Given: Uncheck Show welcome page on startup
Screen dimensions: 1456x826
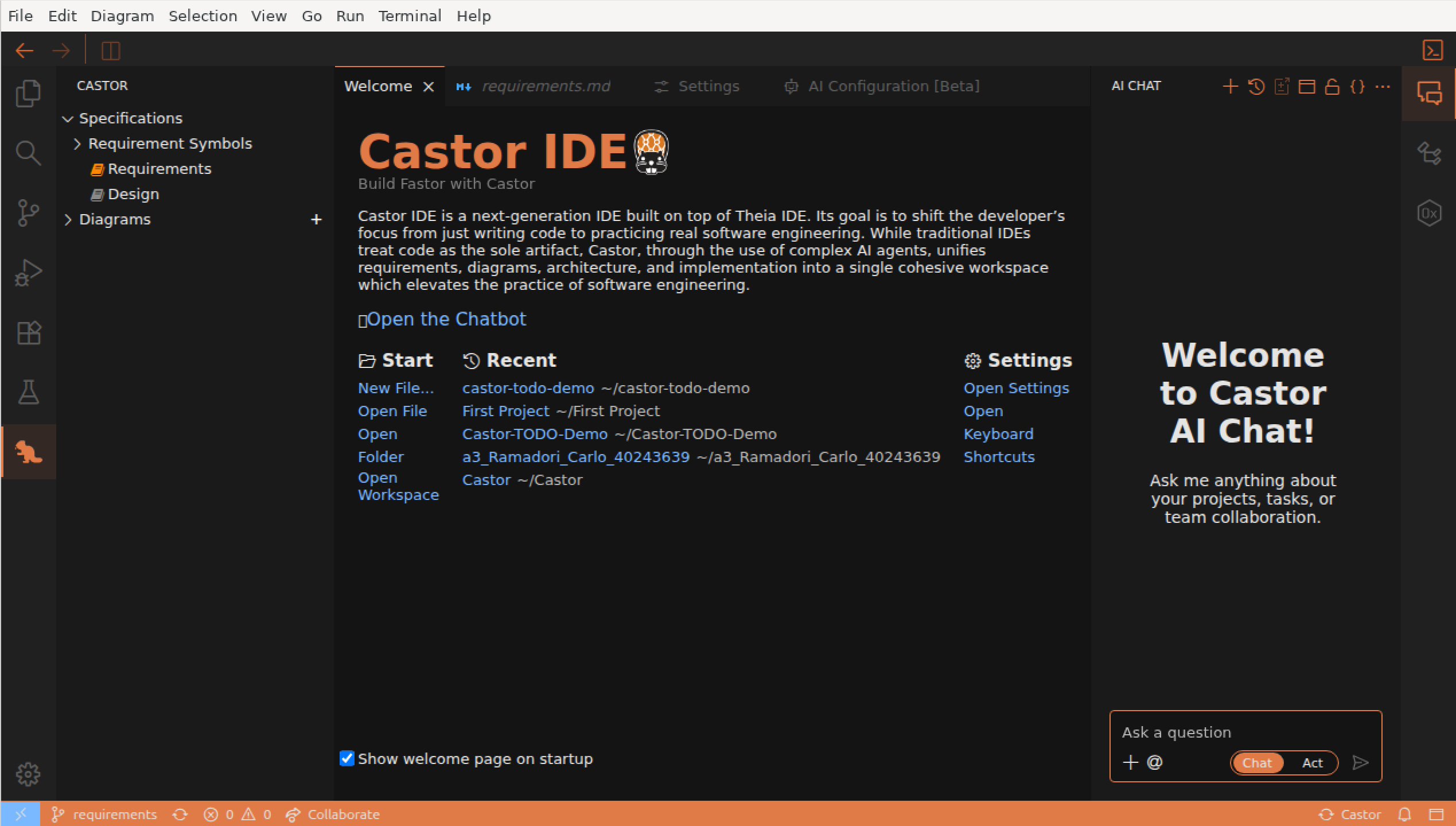Looking at the screenshot, I should click(x=346, y=758).
